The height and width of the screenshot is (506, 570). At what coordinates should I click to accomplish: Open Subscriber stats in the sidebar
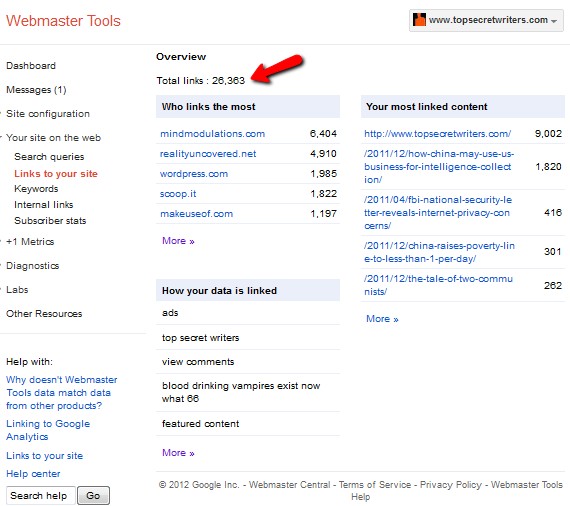tap(50, 221)
